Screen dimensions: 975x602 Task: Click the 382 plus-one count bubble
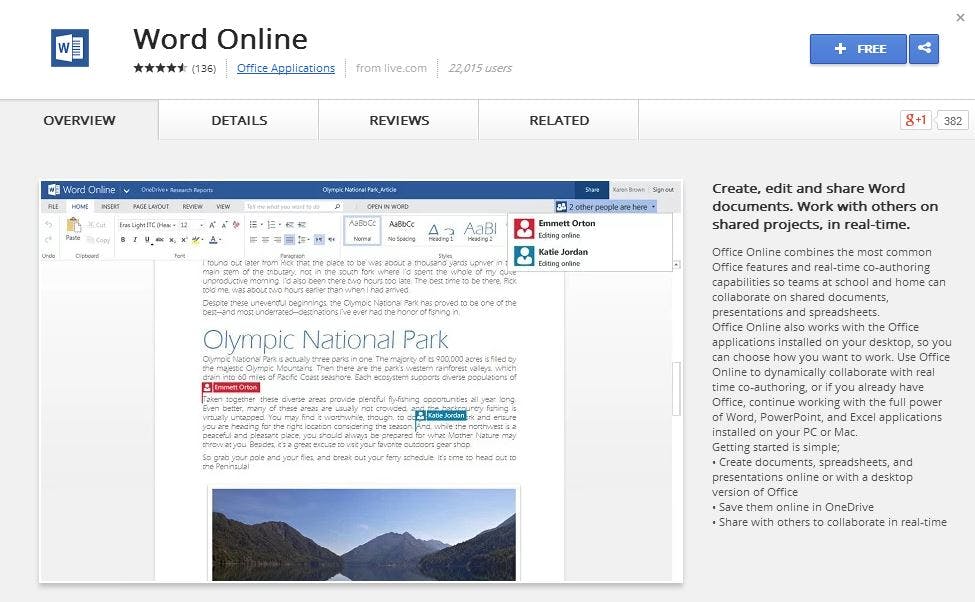pyautogui.click(x=952, y=121)
